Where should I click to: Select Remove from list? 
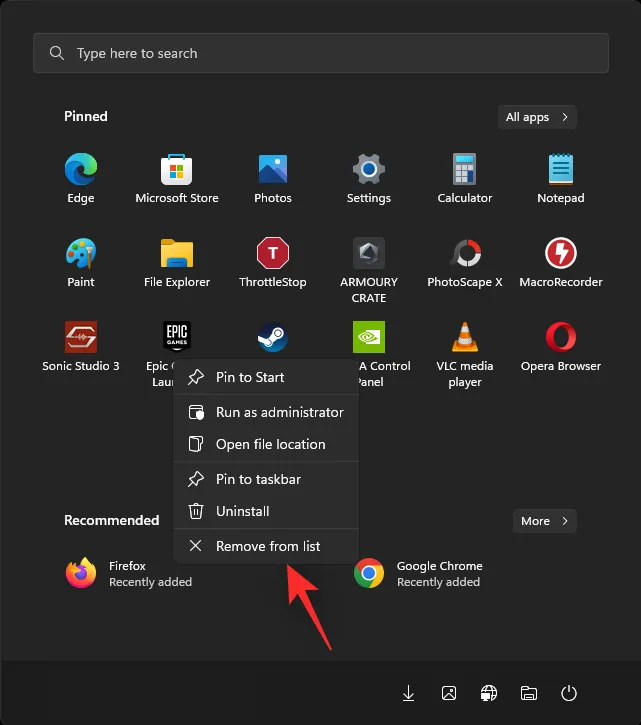pyautogui.click(x=266, y=546)
